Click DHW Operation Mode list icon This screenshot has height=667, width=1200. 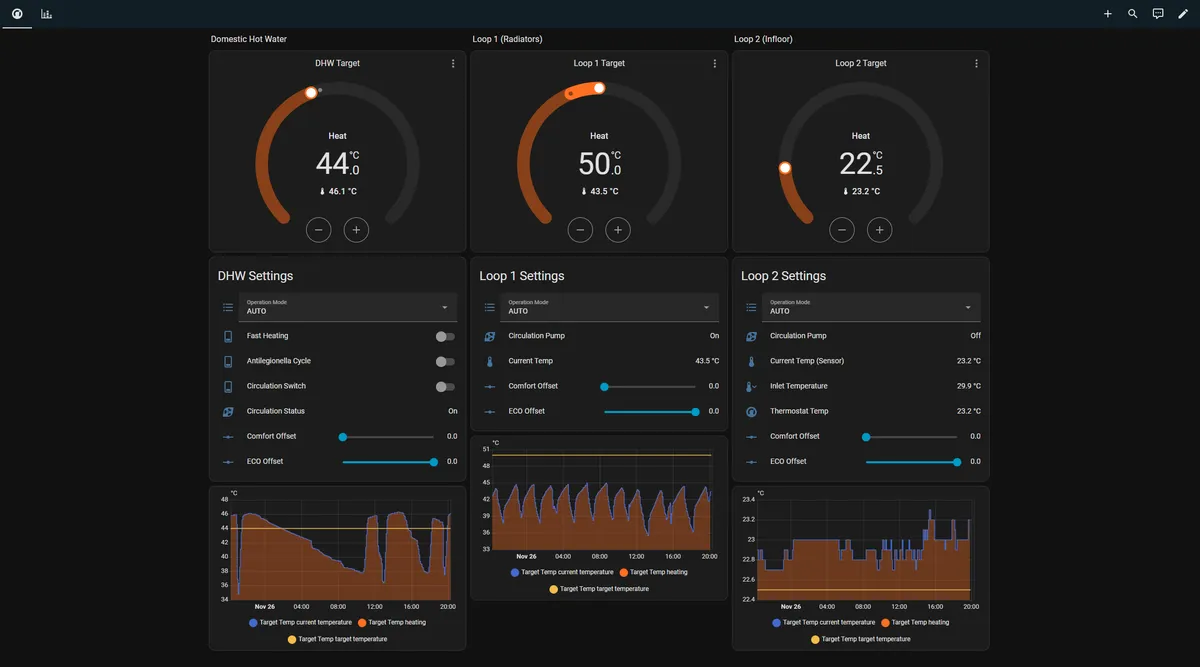(228, 307)
